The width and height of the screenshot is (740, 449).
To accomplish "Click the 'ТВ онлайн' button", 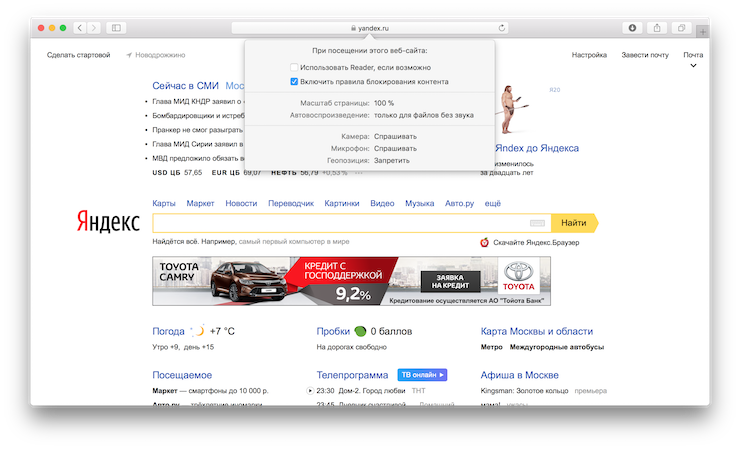I will [422, 375].
